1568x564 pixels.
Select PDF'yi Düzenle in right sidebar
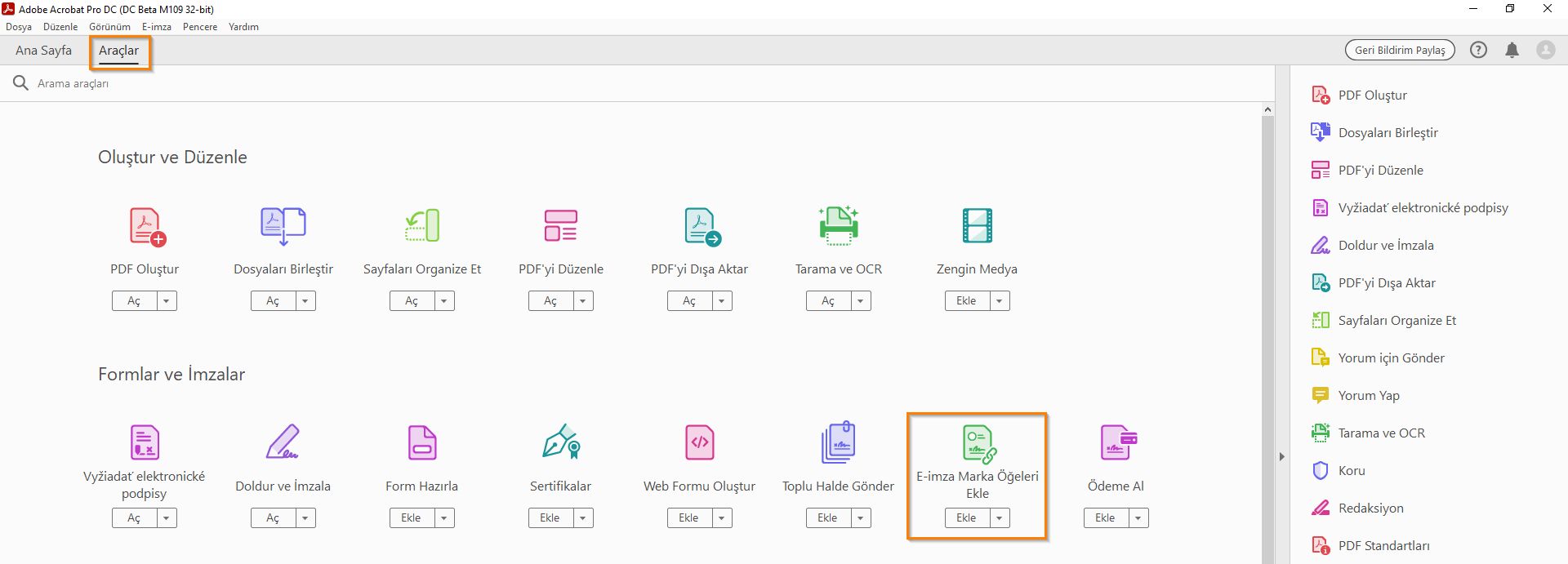(x=1367, y=171)
